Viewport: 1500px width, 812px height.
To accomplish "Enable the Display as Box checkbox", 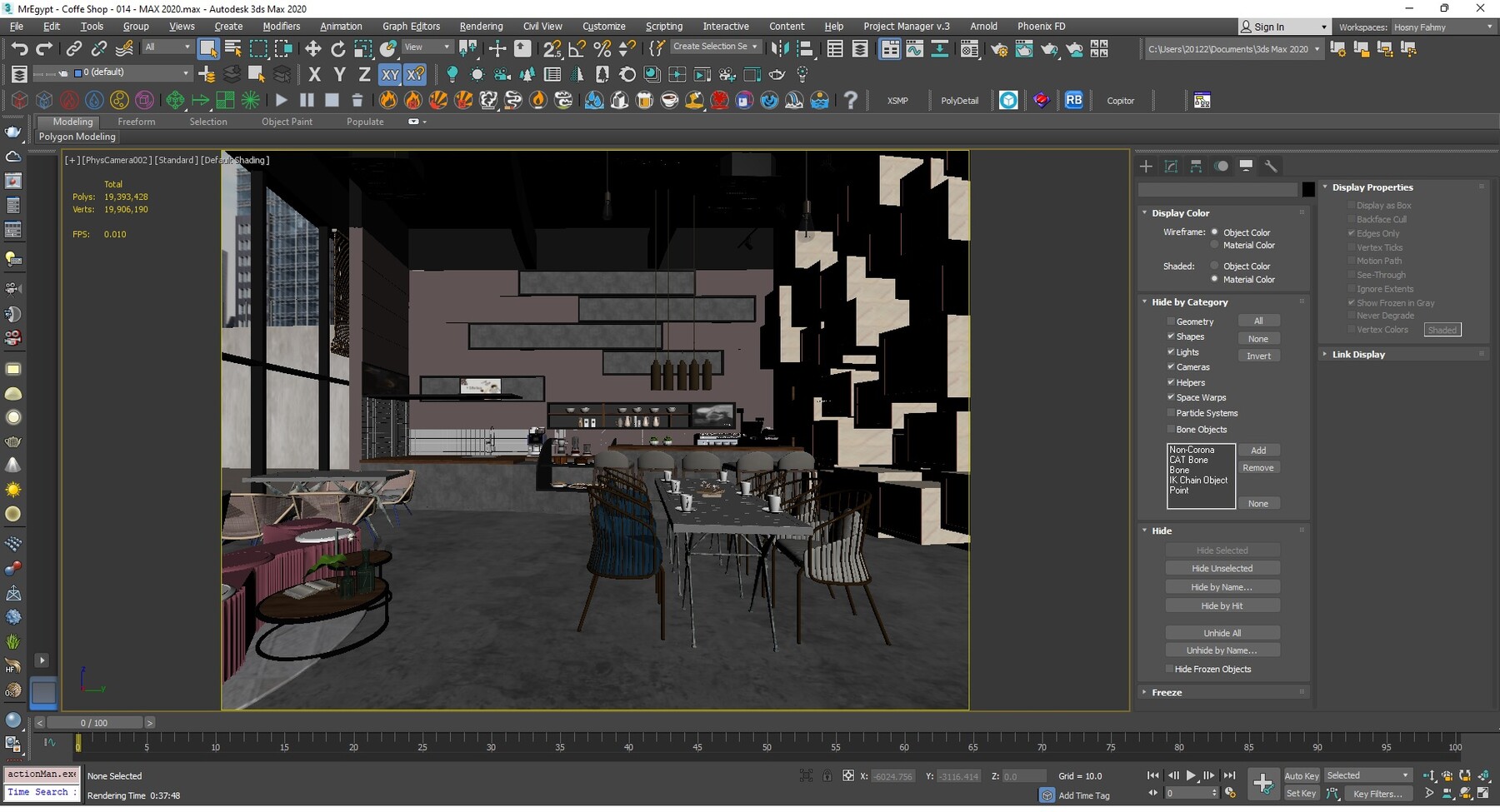I will pyautogui.click(x=1352, y=205).
